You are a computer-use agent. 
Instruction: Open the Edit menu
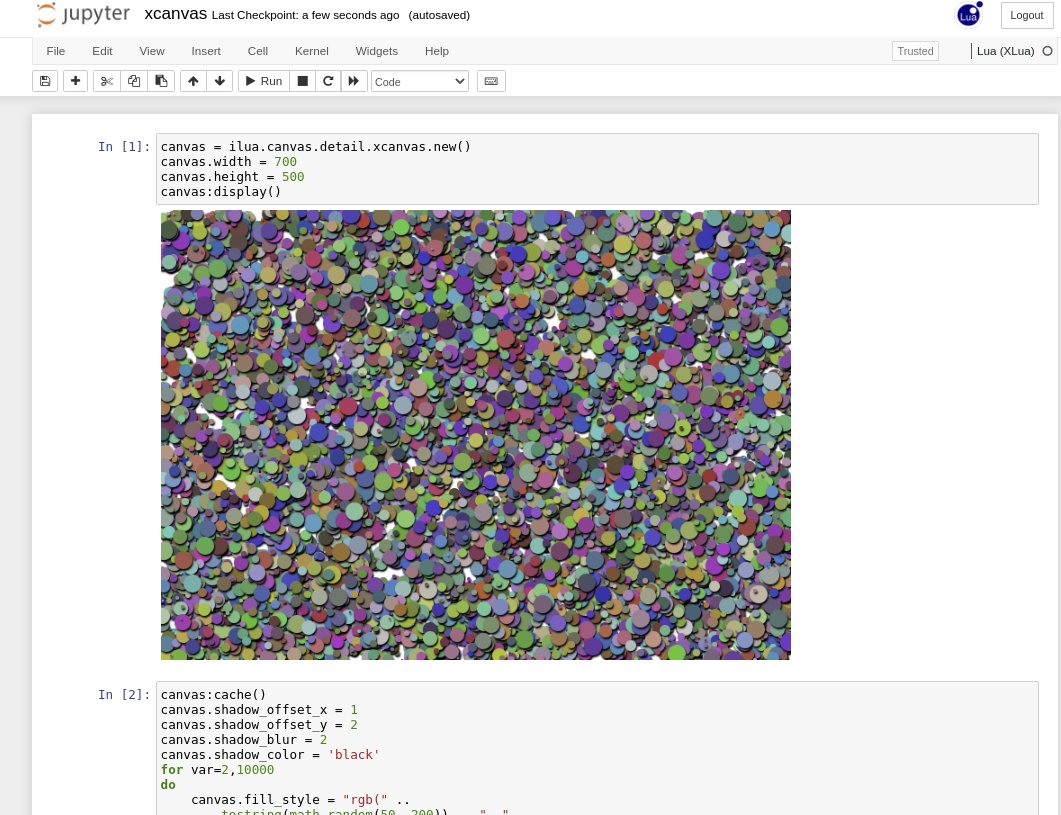tap(102, 51)
